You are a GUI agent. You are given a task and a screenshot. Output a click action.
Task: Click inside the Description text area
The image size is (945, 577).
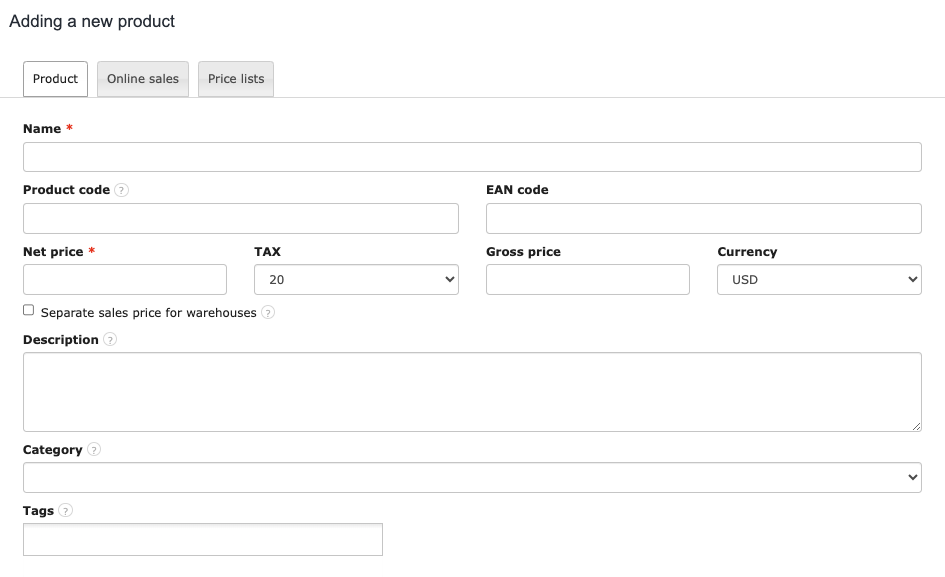472,392
